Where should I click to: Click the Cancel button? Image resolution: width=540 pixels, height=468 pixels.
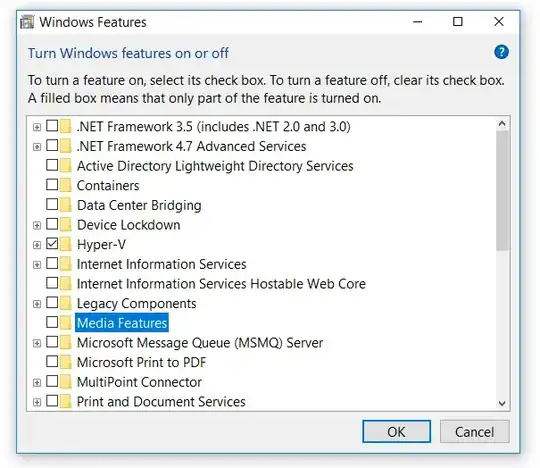[x=475, y=431]
